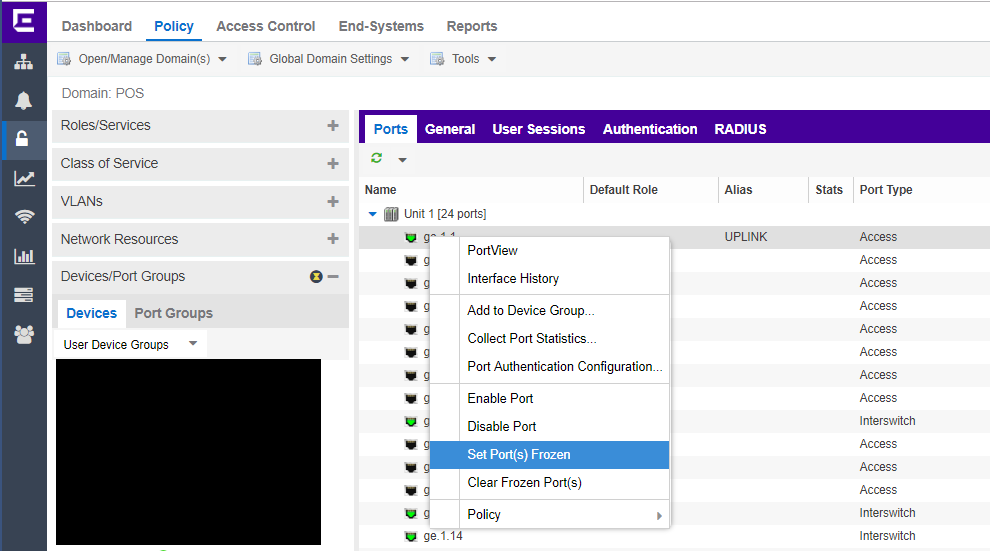Image resolution: width=990 pixels, height=551 pixels.
Task: Open Alarms via the bell icon
Action: tap(23, 100)
